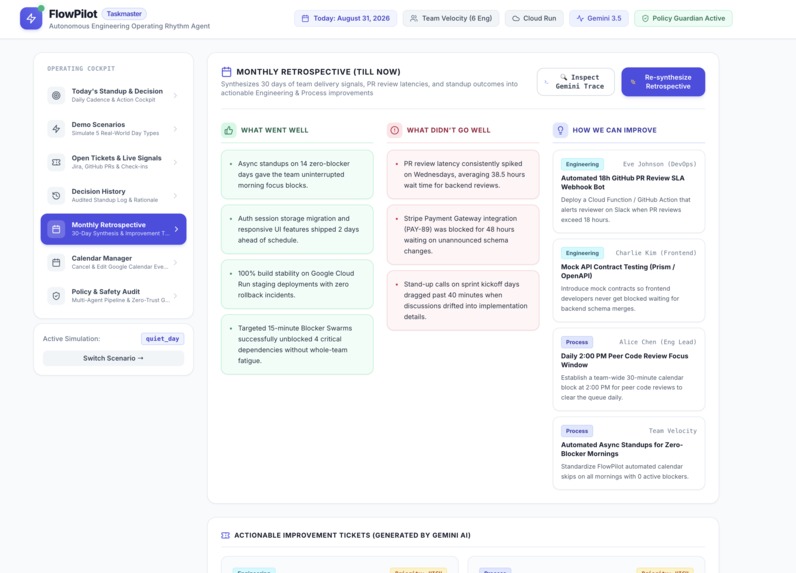Open Policy & Safety Audit page
The image size is (796, 573).
(113, 296)
